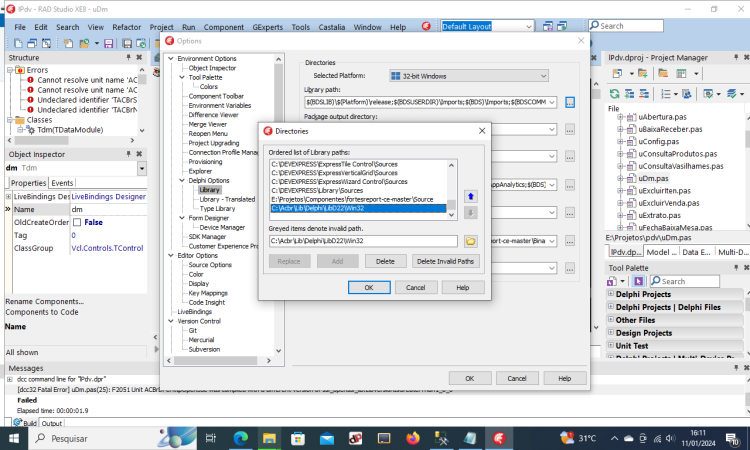The height and width of the screenshot is (450, 750).
Task: Browse for folder in Directories dialog
Action: [x=470, y=241]
